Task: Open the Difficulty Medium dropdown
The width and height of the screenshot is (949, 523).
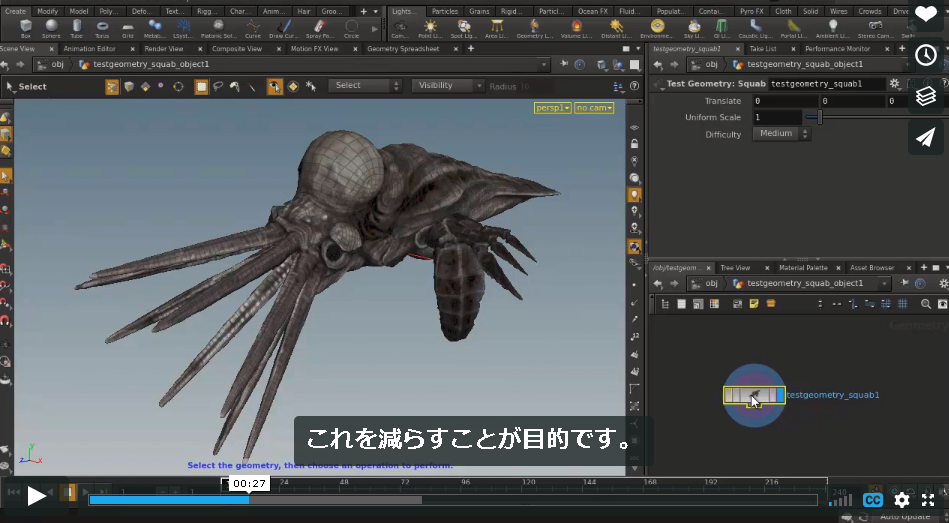Action: (781, 134)
